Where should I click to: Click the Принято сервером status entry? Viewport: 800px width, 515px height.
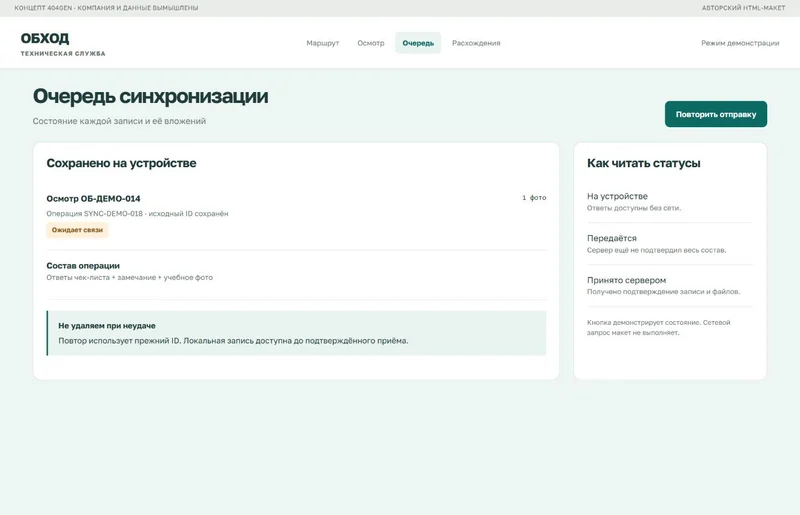[626, 280]
